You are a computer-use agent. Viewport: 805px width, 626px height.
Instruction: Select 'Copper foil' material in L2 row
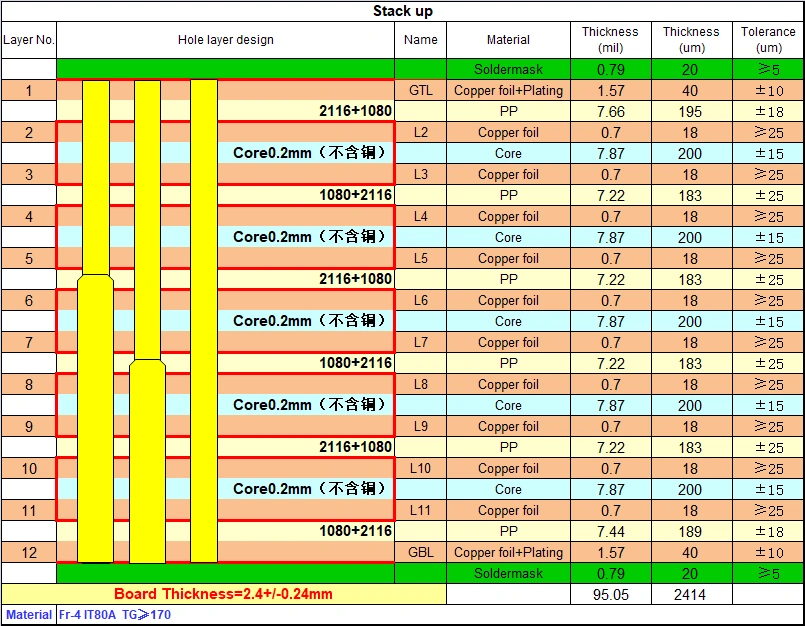point(508,132)
